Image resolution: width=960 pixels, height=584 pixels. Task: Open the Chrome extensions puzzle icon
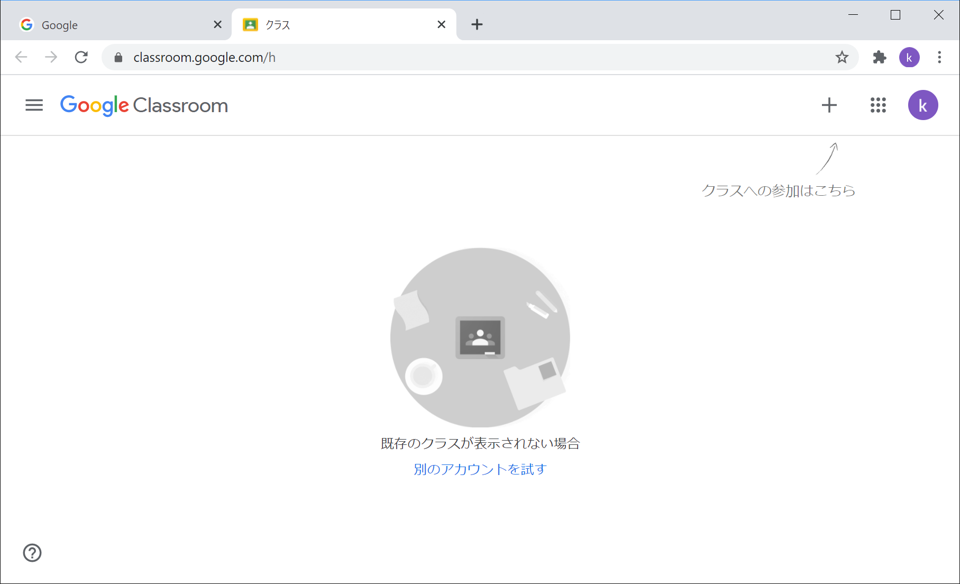[879, 58]
